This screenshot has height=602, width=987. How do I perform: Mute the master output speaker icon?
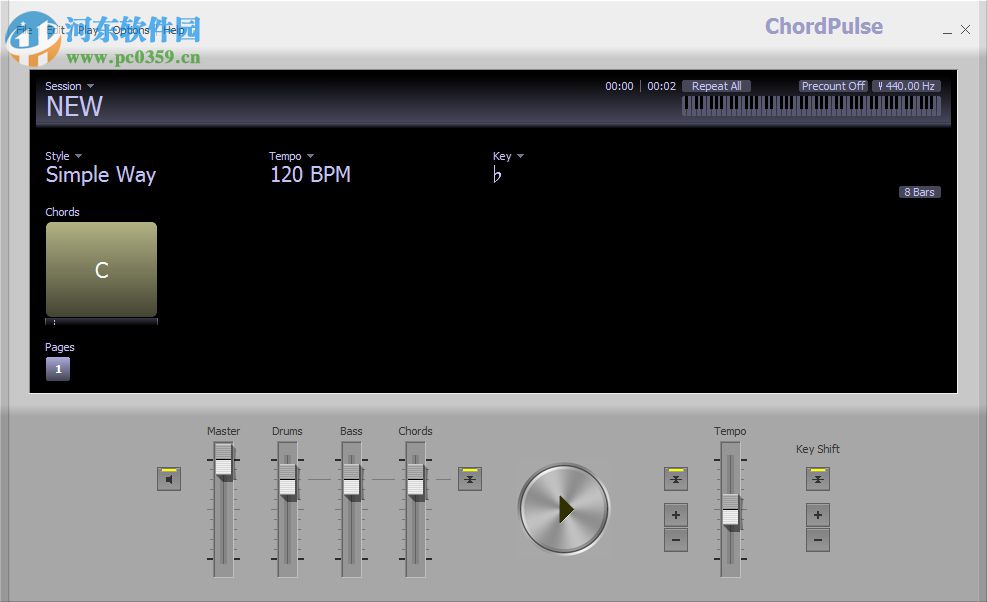pos(169,478)
